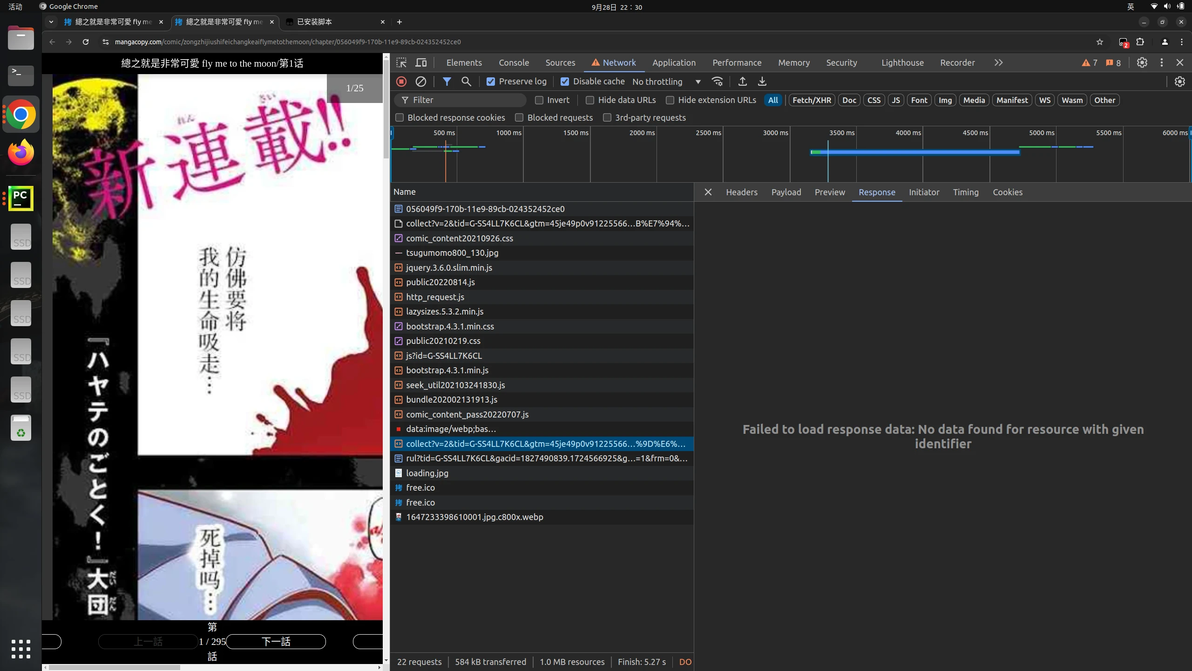Open DevTools customize three-dot menu
The image size is (1192, 671).
[1162, 62]
